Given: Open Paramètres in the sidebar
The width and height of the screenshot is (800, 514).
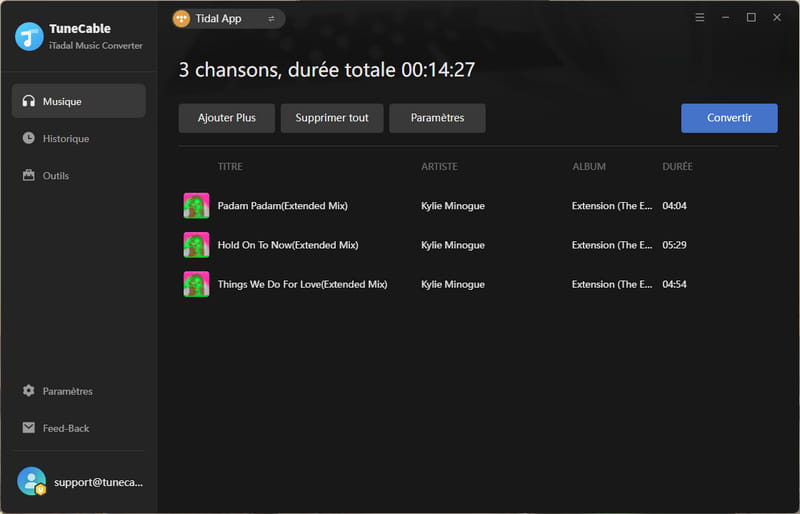Looking at the screenshot, I should (x=79, y=391).
